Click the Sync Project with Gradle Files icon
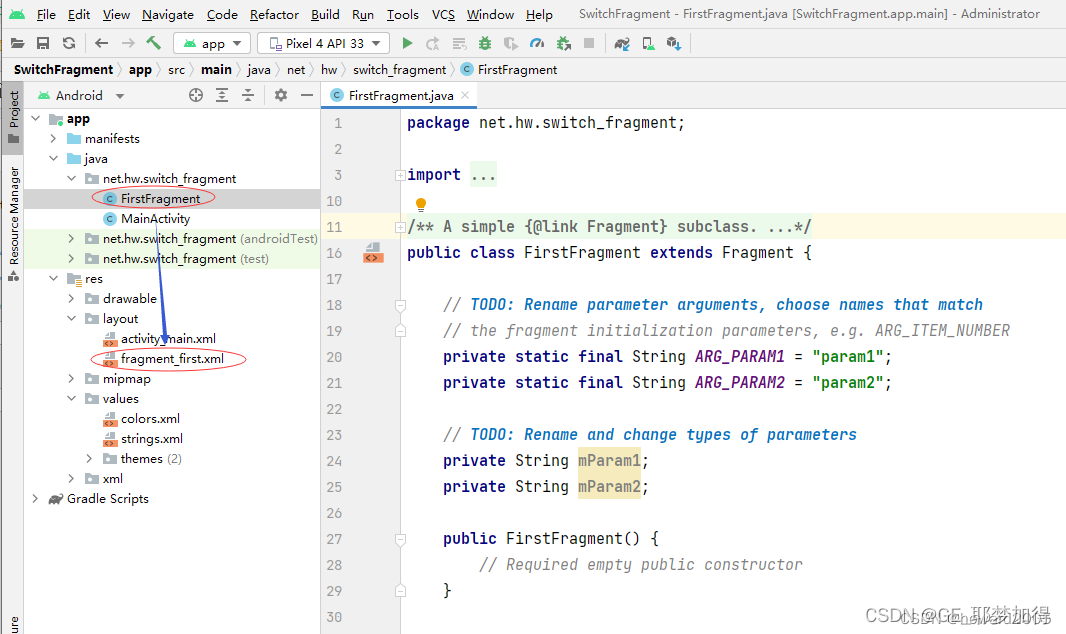Viewport: 1066px width, 634px height. 622,43
